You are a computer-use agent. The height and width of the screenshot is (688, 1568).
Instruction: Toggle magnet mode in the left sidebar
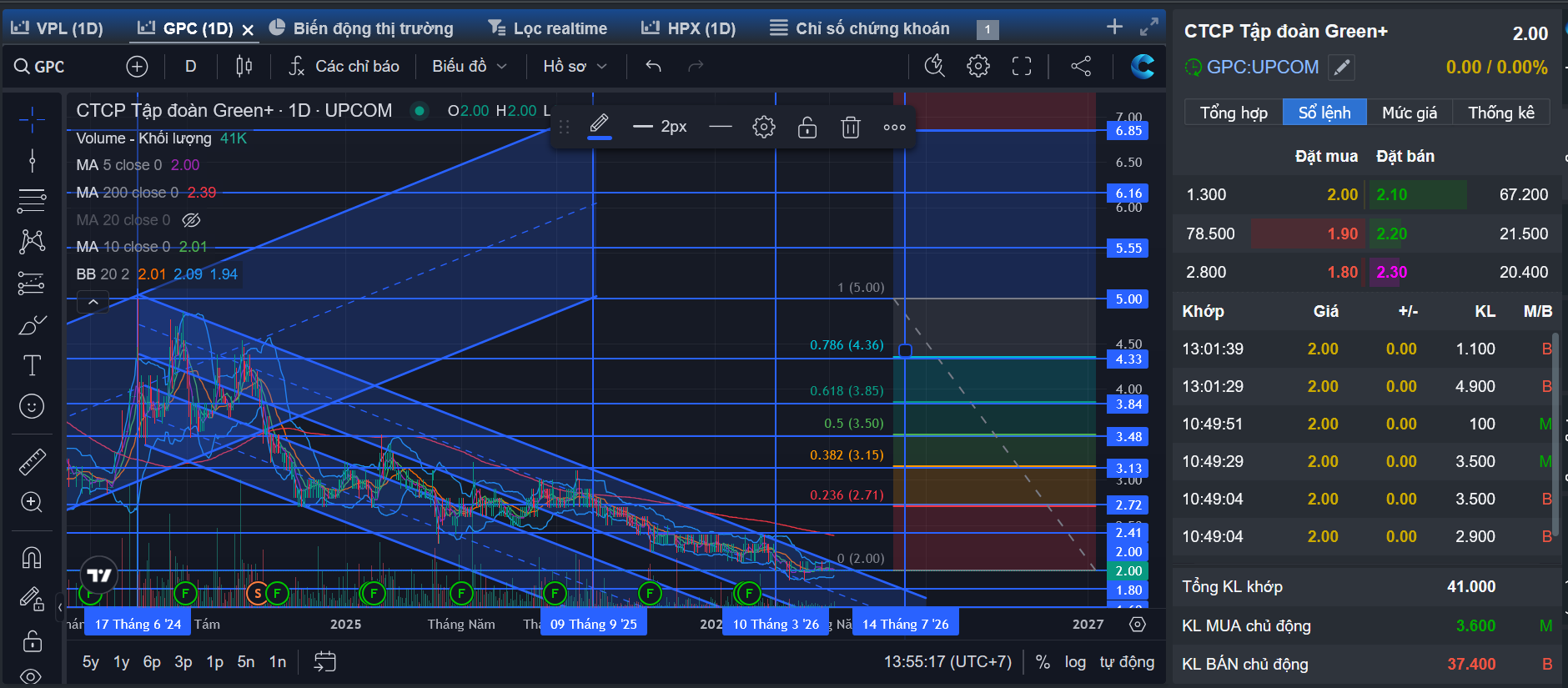click(x=32, y=557)
